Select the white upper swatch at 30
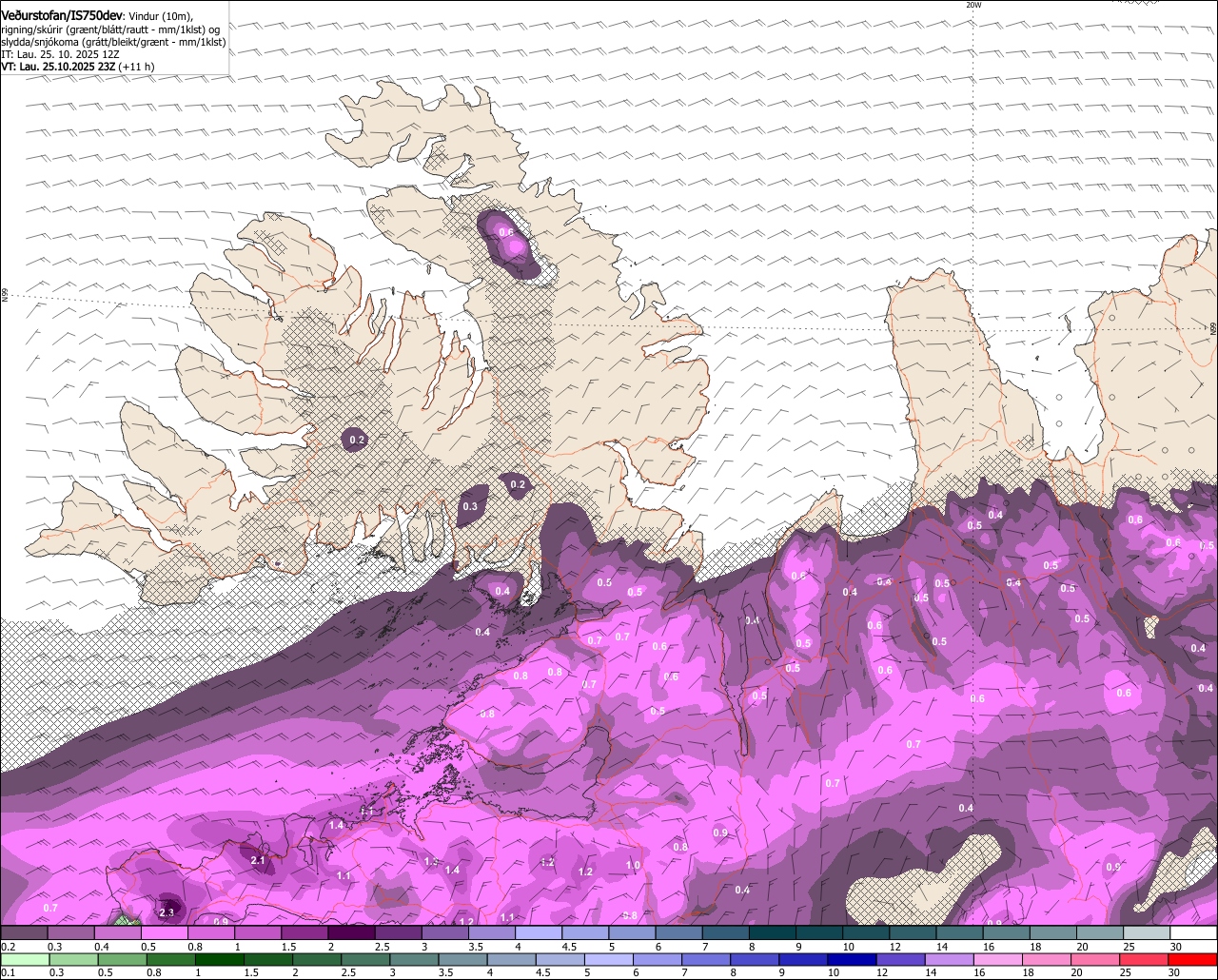This screenshot has width=1218, height=980. 1194,932
